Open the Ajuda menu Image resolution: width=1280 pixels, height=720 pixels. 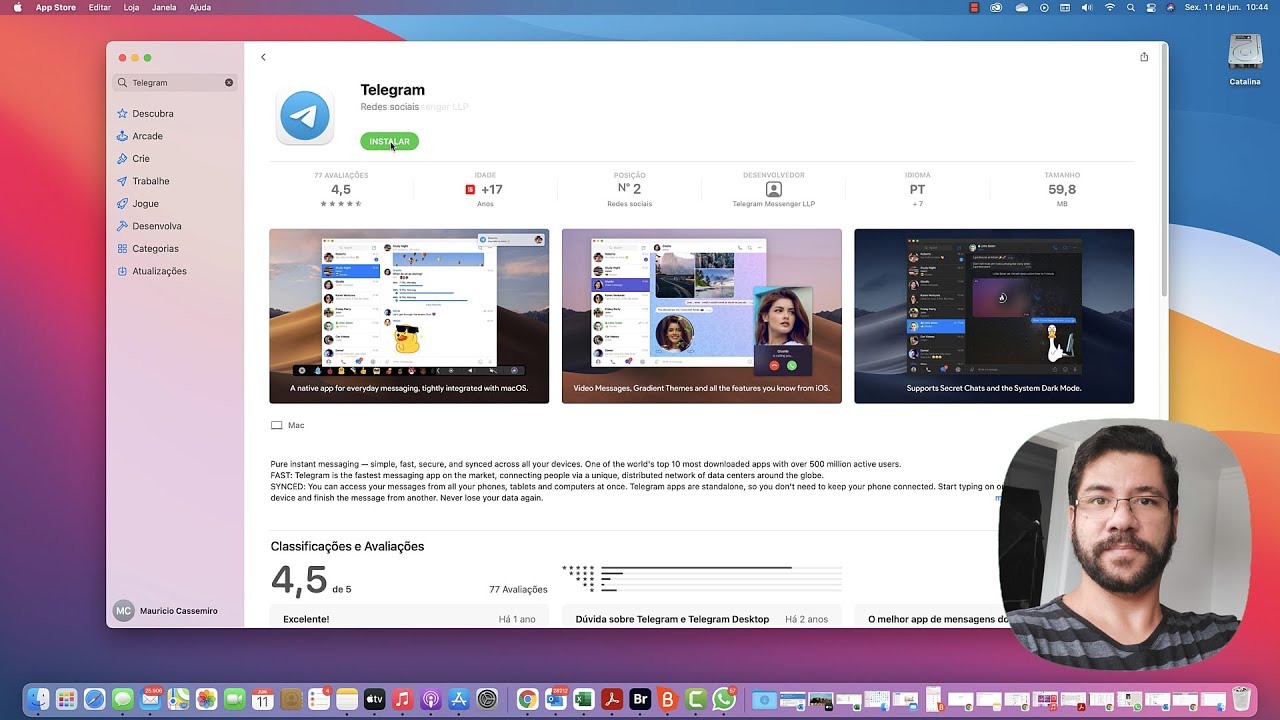click(x=200, y=7)
